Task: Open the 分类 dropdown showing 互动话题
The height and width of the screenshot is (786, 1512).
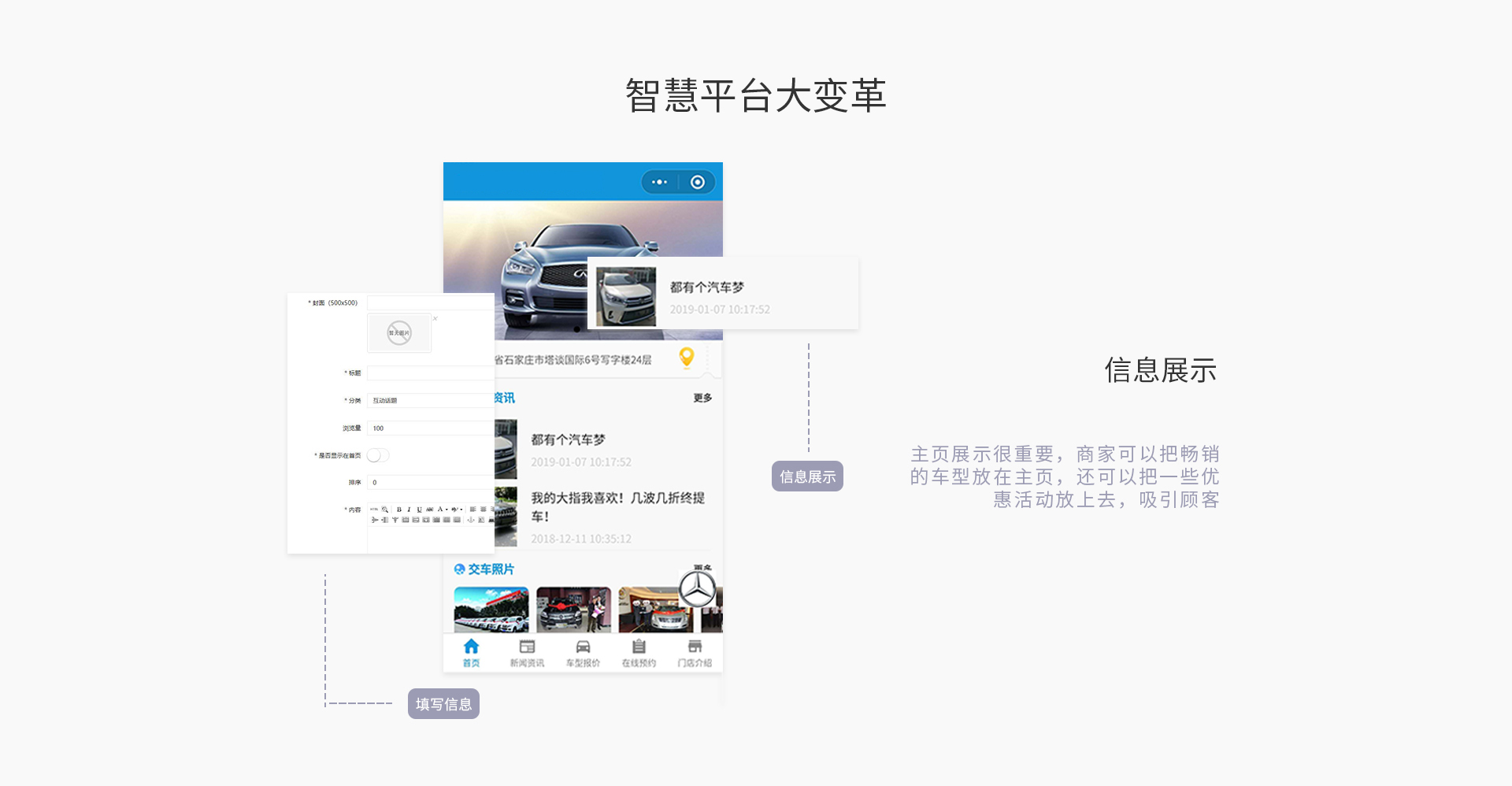Action: tap(431, 400)
